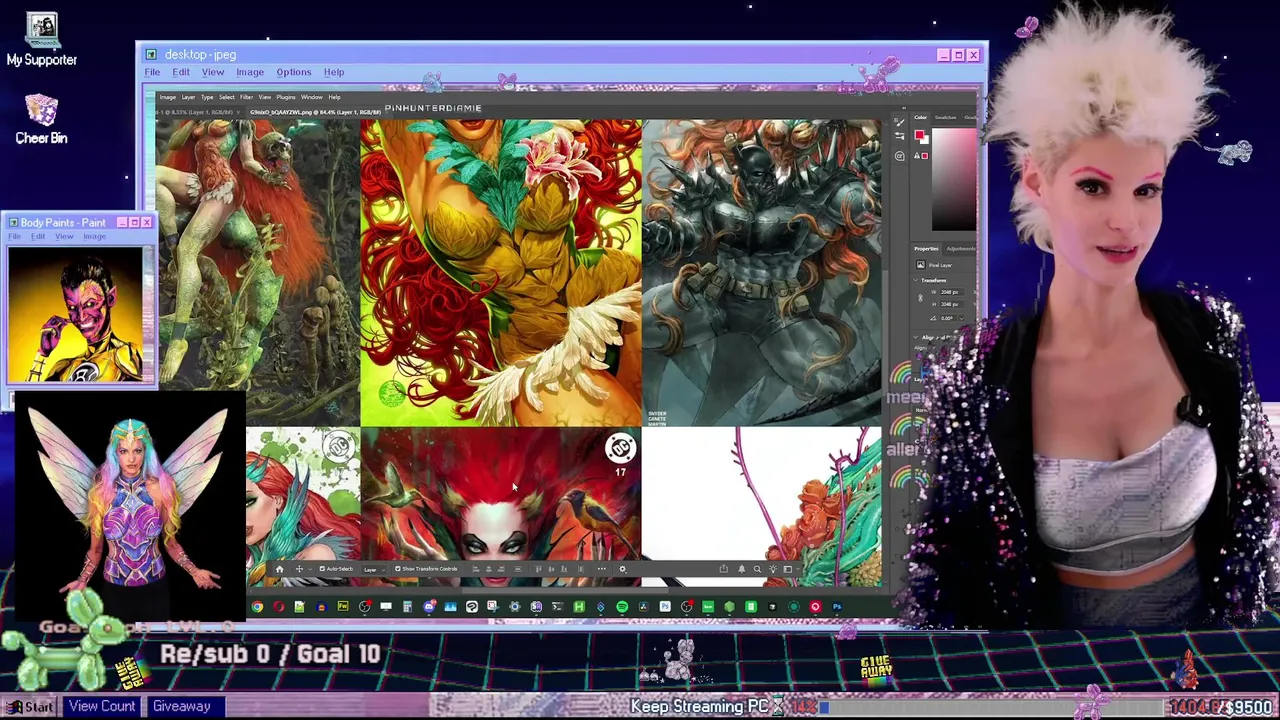The image size is (1280, 720).
Task: Click the background white color swatch
Action: click(925, 141)
